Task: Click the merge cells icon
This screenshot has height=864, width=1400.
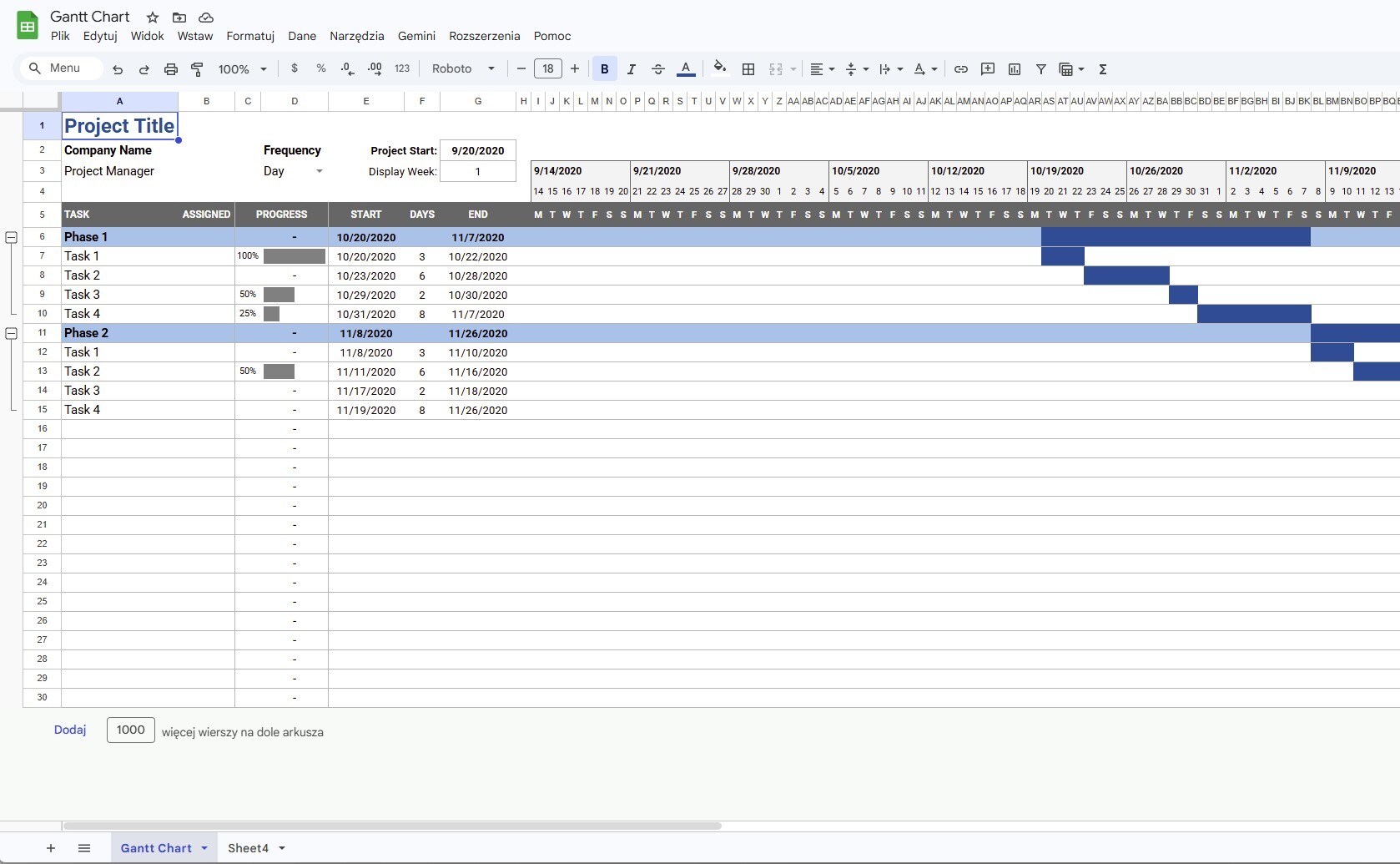Action: [x=776, y=69]
